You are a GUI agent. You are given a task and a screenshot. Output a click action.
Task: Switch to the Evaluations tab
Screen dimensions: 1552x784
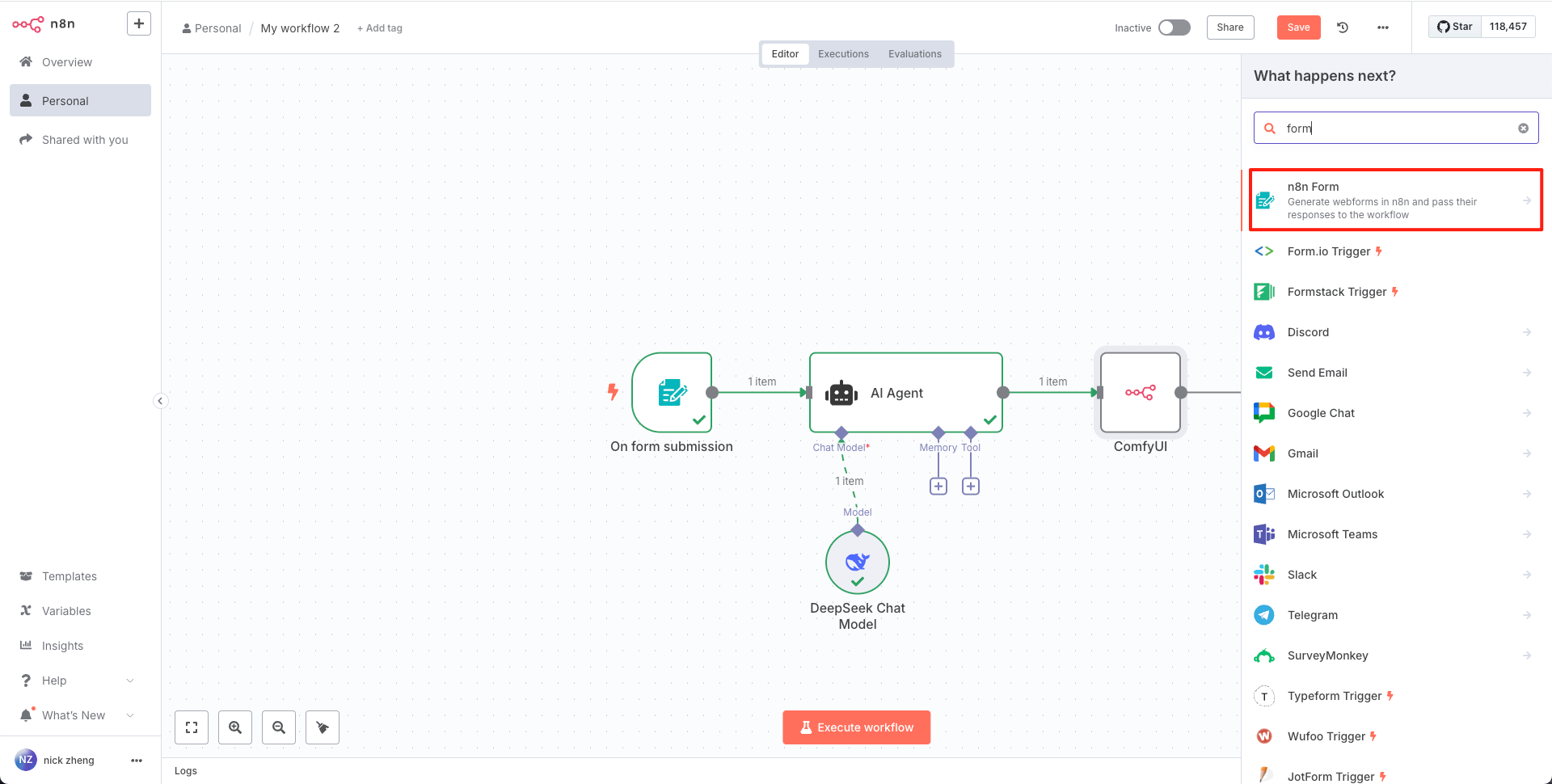[915, 54]
